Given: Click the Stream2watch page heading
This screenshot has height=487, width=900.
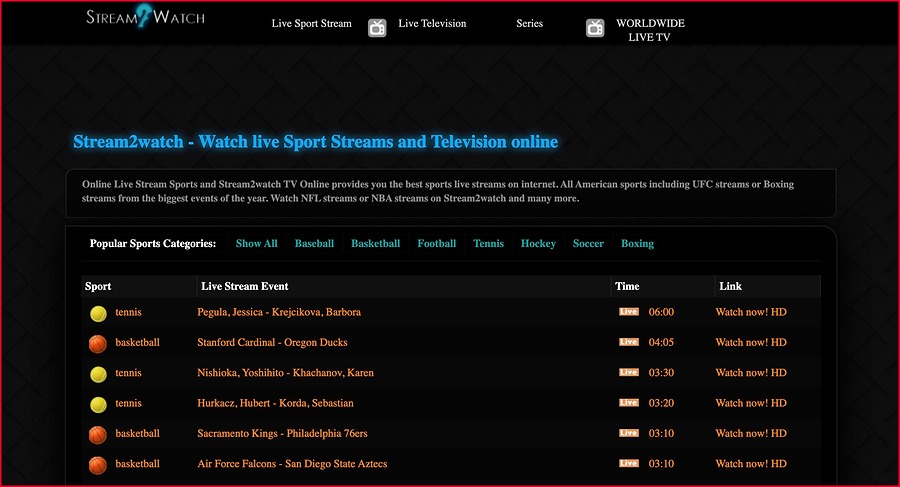Looking at the screenshot, I should [315, 142].
